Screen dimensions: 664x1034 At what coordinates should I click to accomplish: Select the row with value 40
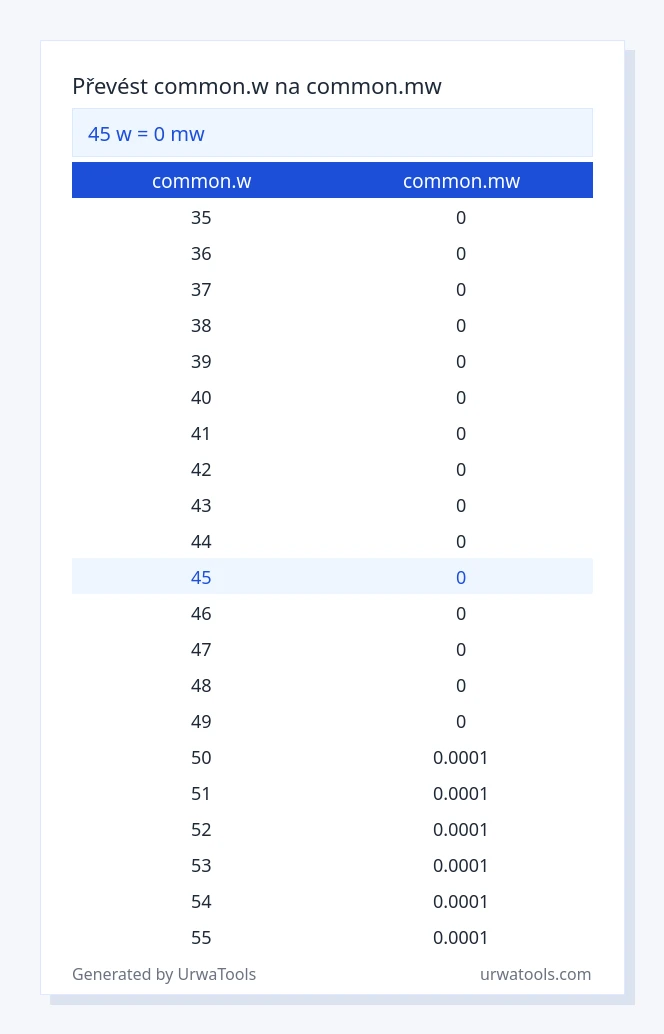pyautogui.click(x=332, y=398)
